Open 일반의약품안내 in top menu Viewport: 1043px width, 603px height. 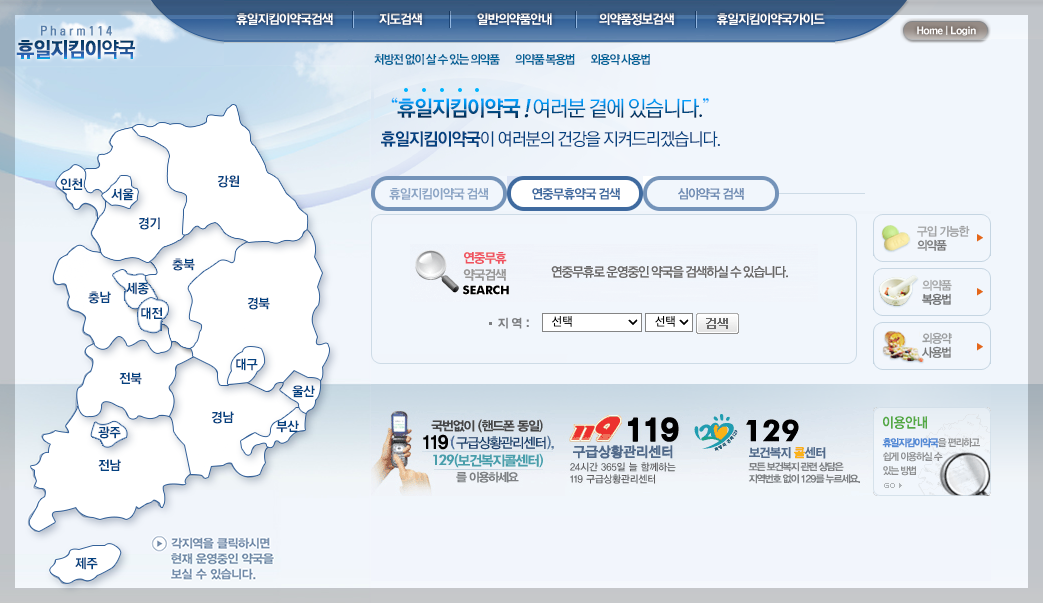click(514, 19)
